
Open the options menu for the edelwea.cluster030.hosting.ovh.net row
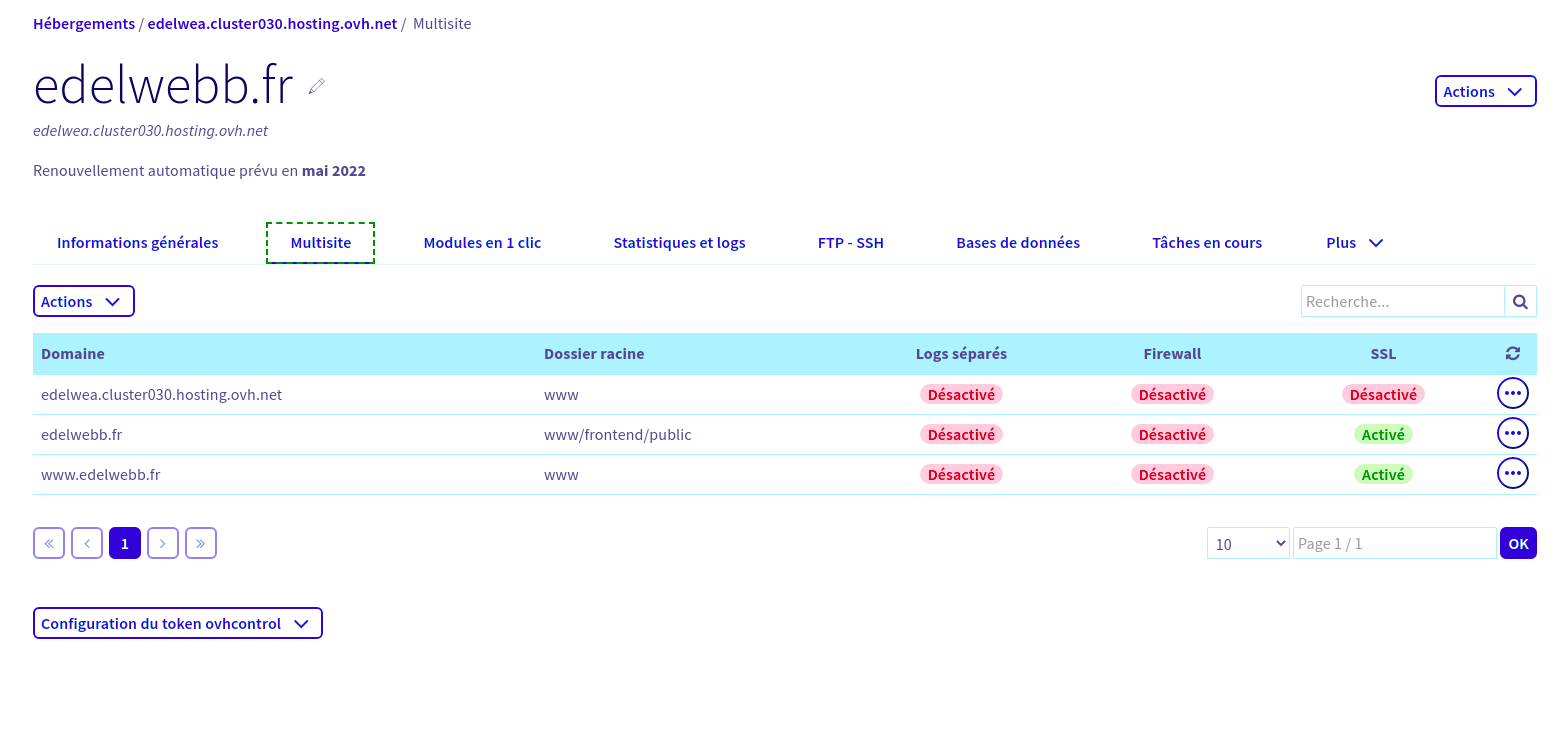pyautogui.click(x=1512, y=393)
